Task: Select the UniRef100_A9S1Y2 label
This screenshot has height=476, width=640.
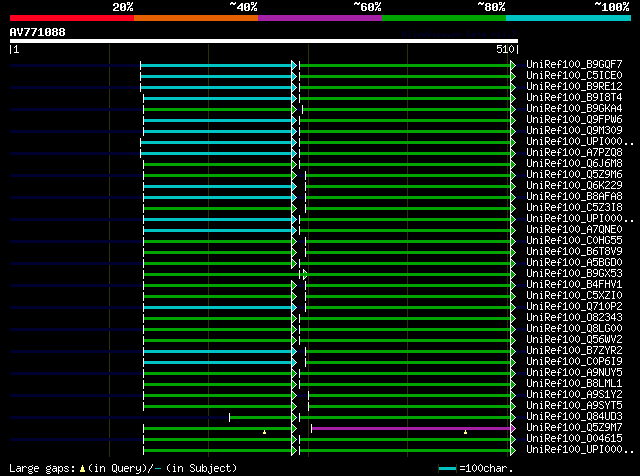Action: 574,395
